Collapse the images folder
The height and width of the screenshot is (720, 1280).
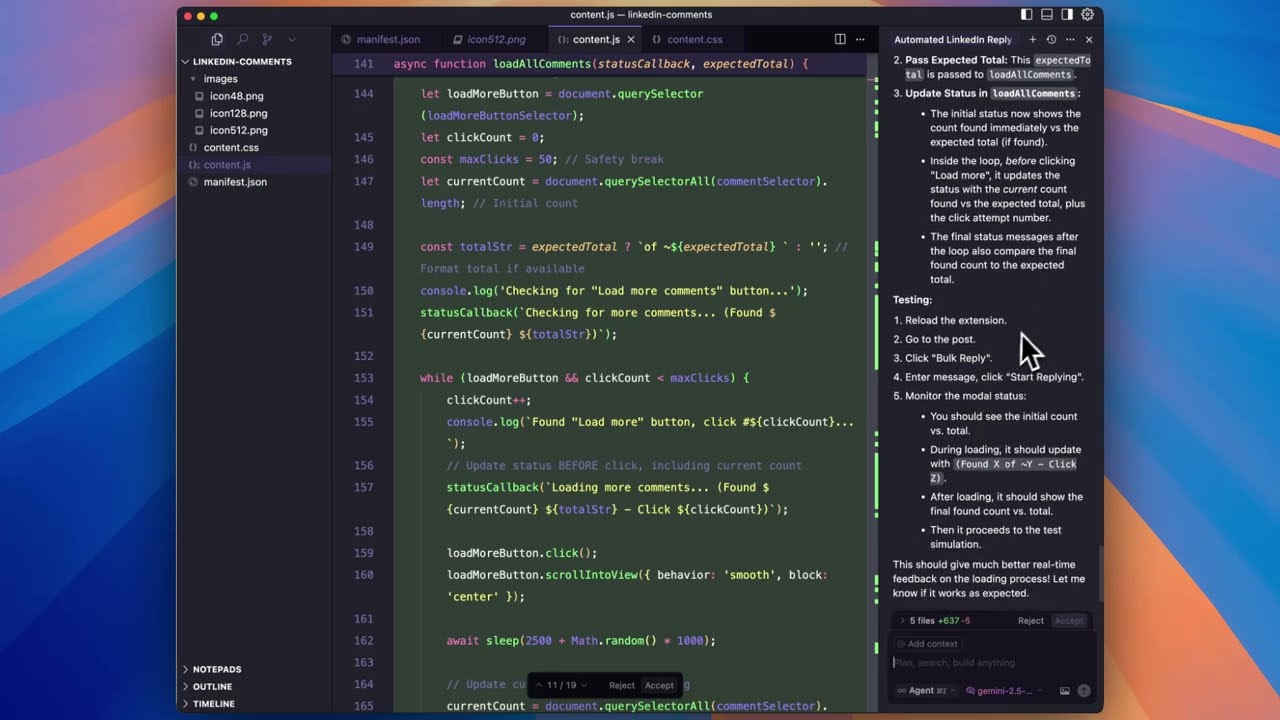220,79
